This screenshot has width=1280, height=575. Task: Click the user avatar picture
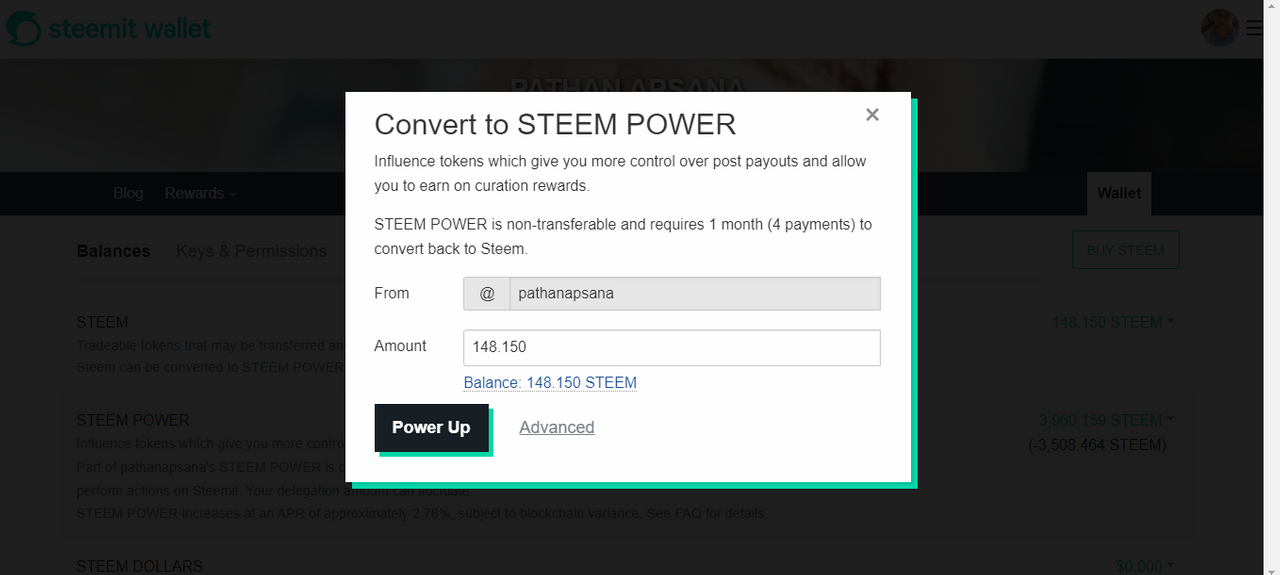point(1219,28)
